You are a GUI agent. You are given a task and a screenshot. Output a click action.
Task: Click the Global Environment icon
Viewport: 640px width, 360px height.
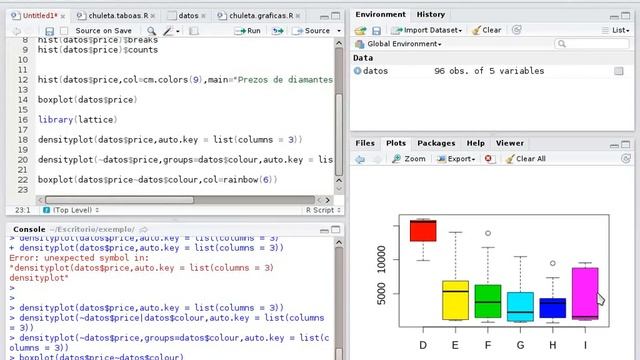pyautogui.click(x=359, y=44)
